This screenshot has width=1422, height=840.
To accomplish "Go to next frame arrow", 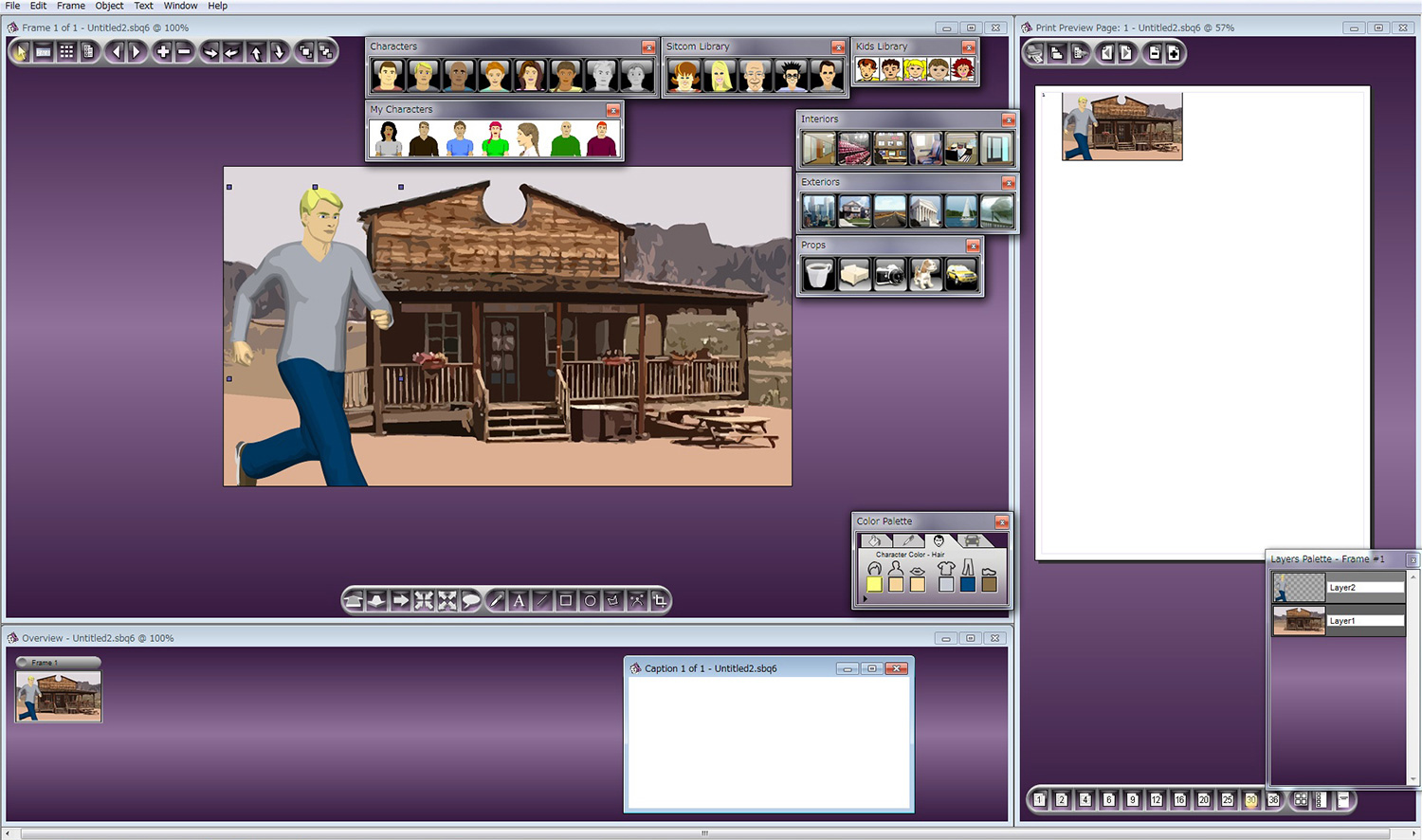I will pos(137,52).
